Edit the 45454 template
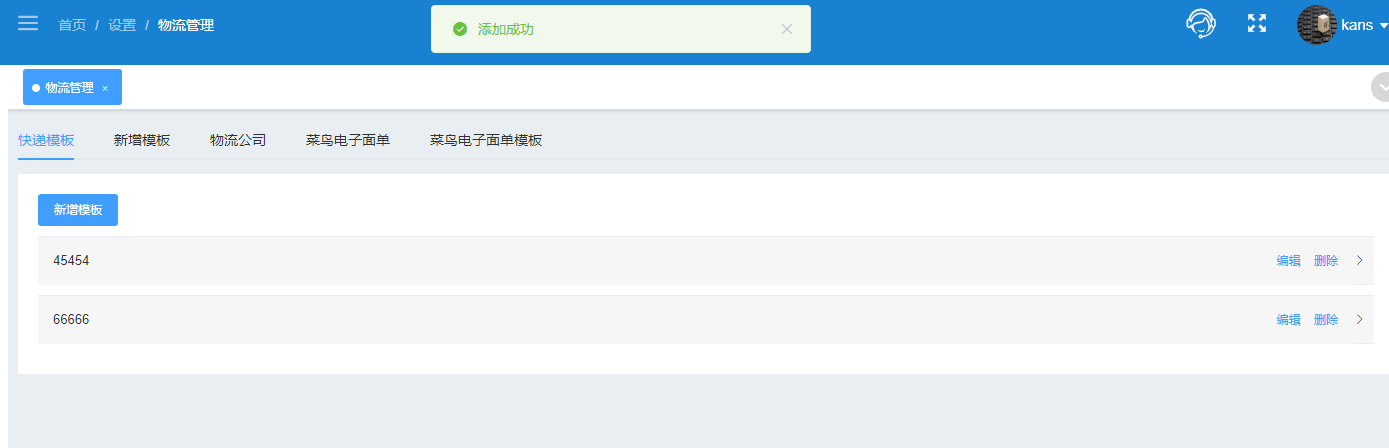Screen dimensions: 1389x448 [1289, 261]
